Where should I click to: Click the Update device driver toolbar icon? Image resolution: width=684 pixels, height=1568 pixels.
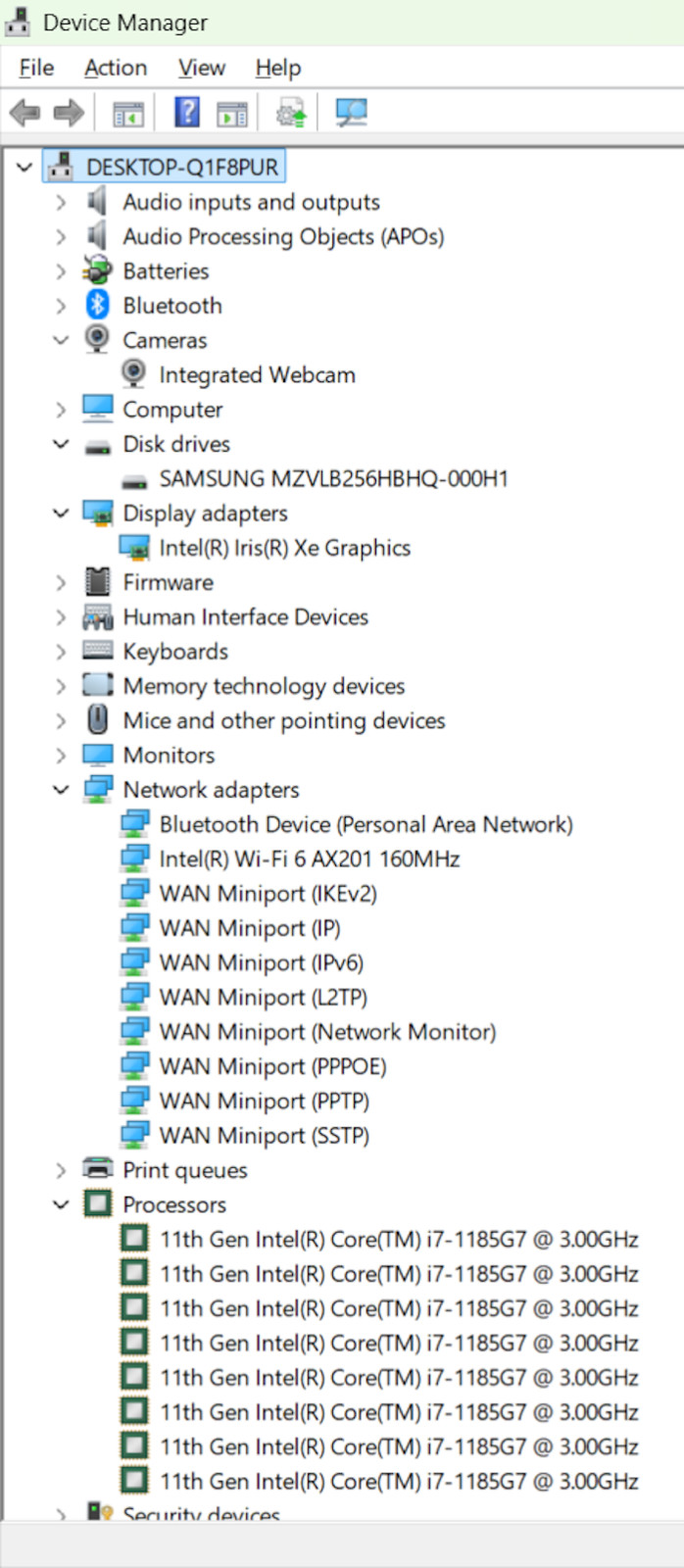291,113
